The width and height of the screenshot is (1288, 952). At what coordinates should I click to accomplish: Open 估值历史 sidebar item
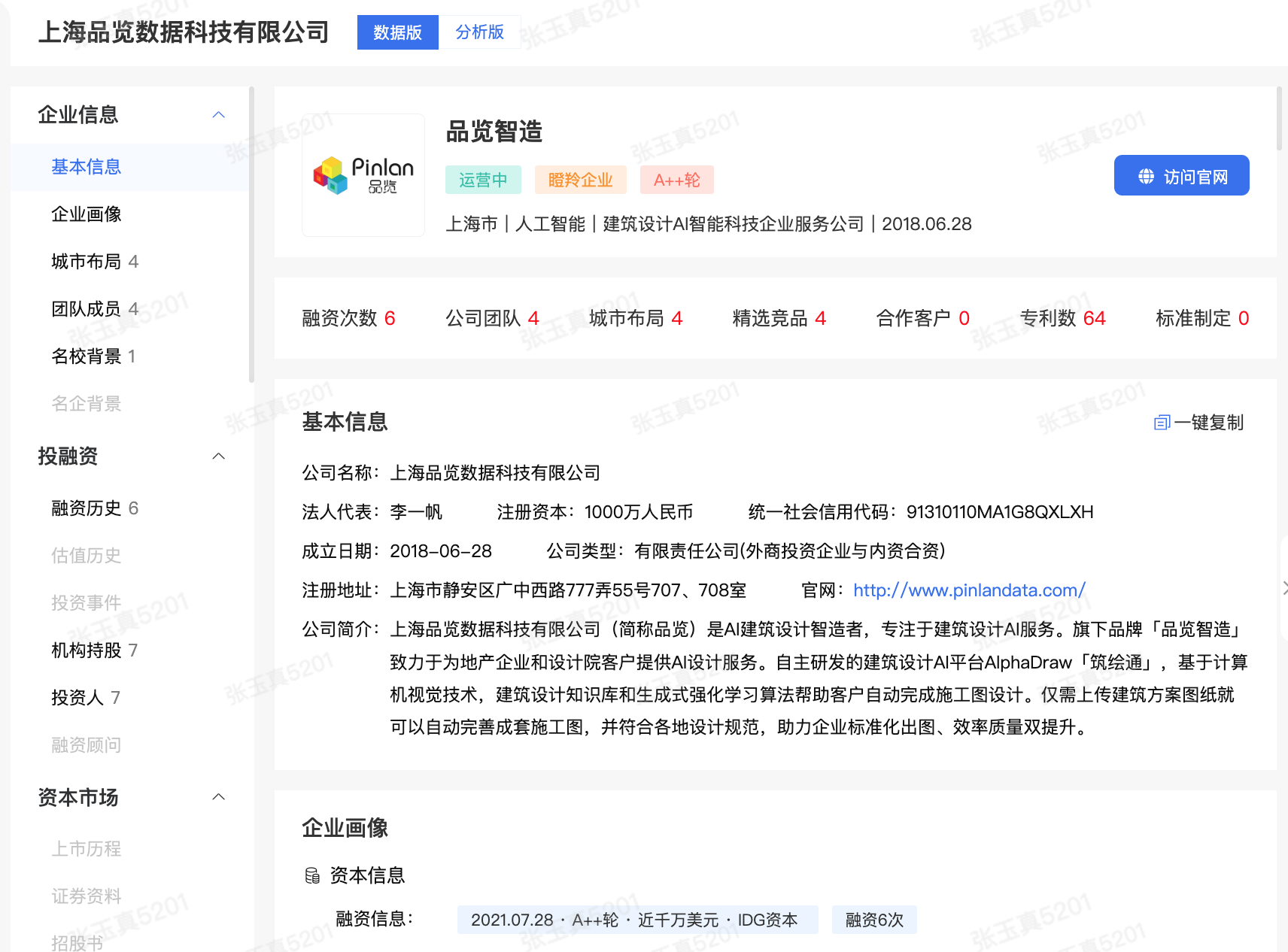pos(86,556)
